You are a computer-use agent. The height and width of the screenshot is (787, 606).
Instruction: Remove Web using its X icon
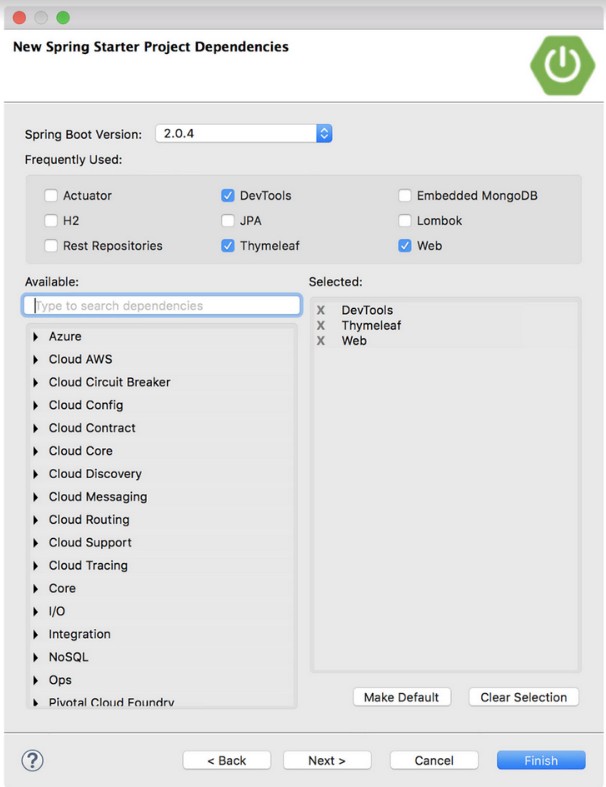pos(321,341)
